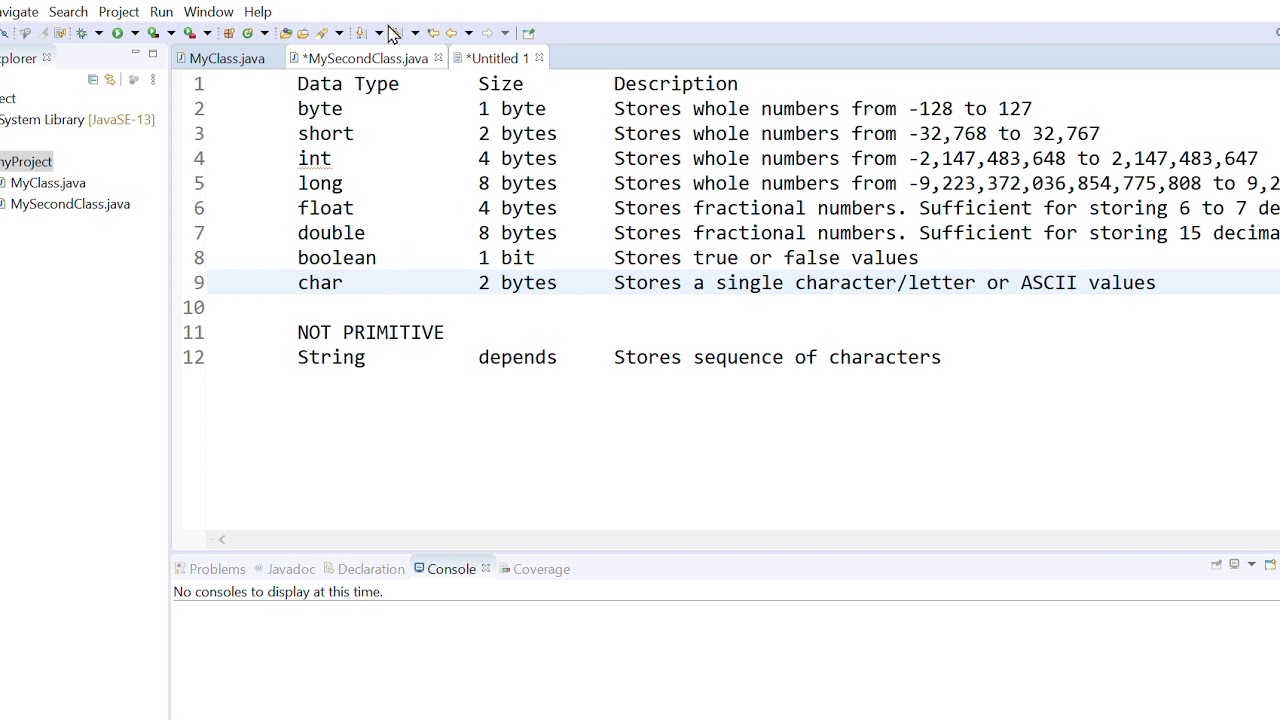
Task: Select the System Library JavaSE-13 node
Action: click(x=77, y=120)
